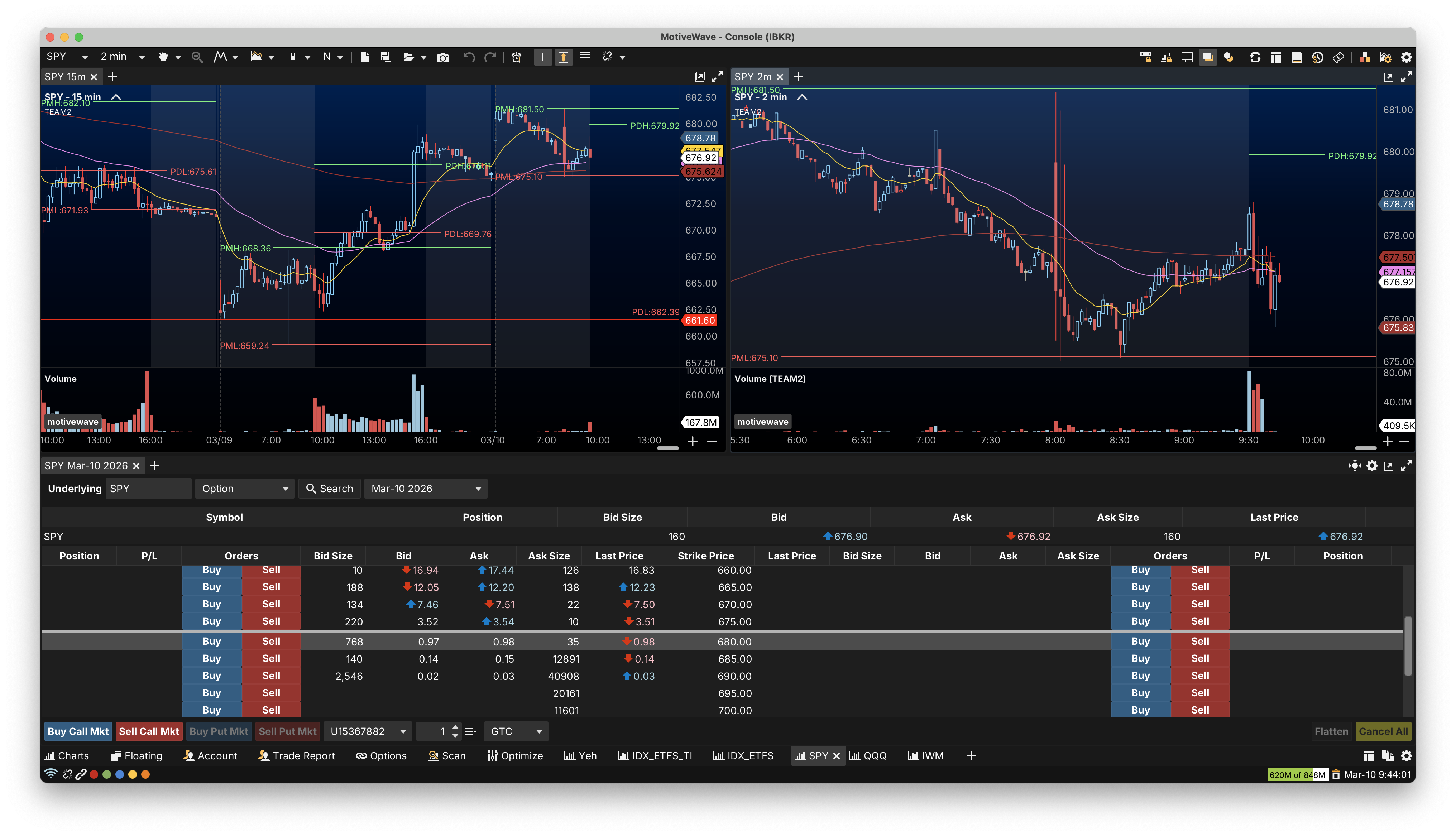This screenshot has width=1456, height=836.
Task: Click the Underlying SPY input field
Action: coord(148,489)
